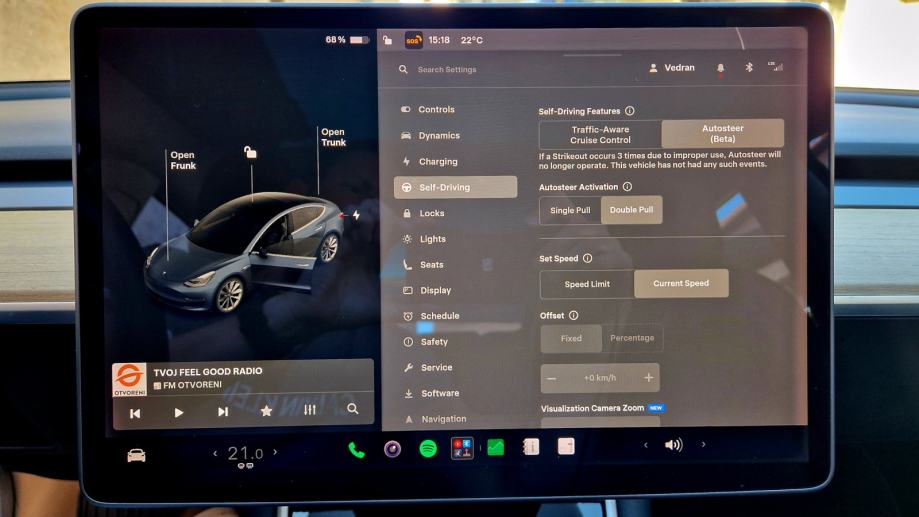Open the green Energy app

tap(496, 448)
